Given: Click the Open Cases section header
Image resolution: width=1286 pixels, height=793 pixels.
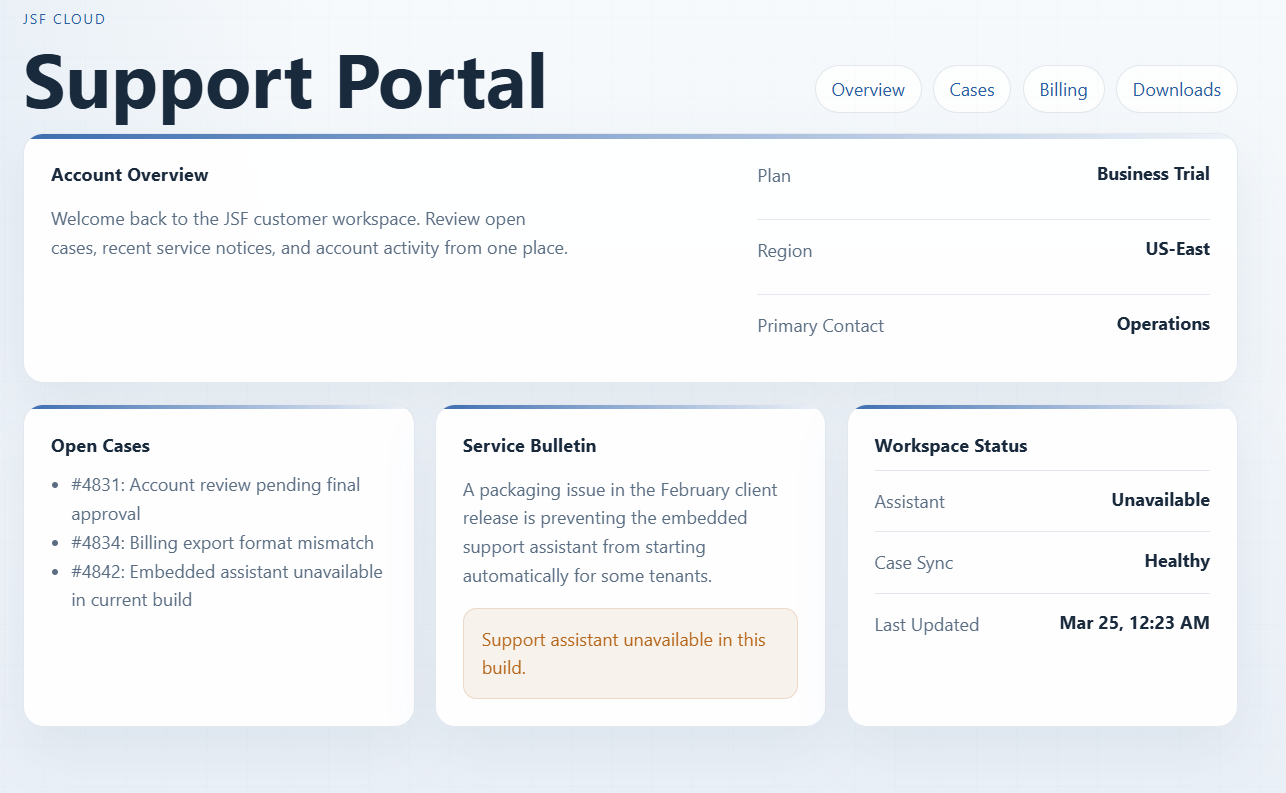Looking at the screenshot, I should 100,445.
